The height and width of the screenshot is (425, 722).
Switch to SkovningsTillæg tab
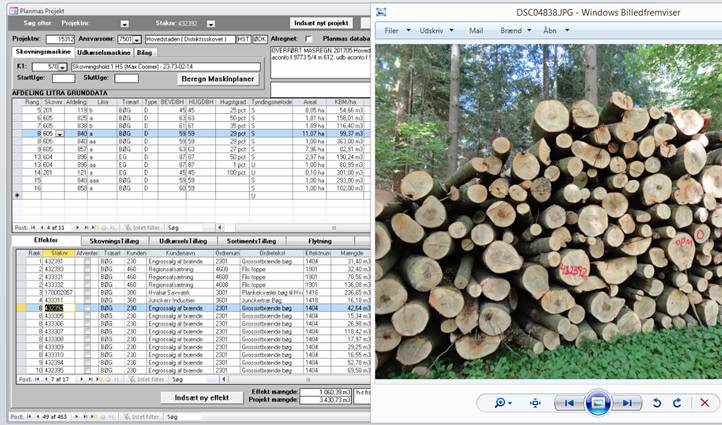click(115, 241)
